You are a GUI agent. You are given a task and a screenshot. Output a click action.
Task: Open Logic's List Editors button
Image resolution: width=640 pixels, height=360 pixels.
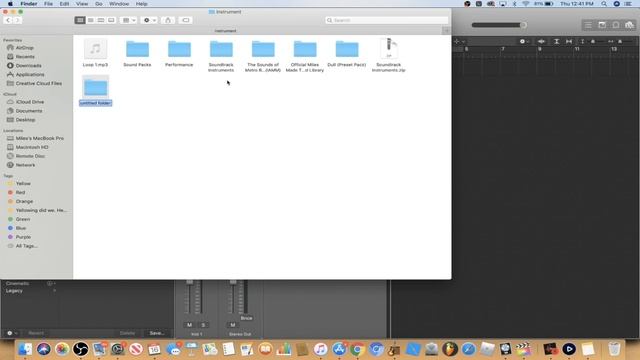click(x=588, y=25)
